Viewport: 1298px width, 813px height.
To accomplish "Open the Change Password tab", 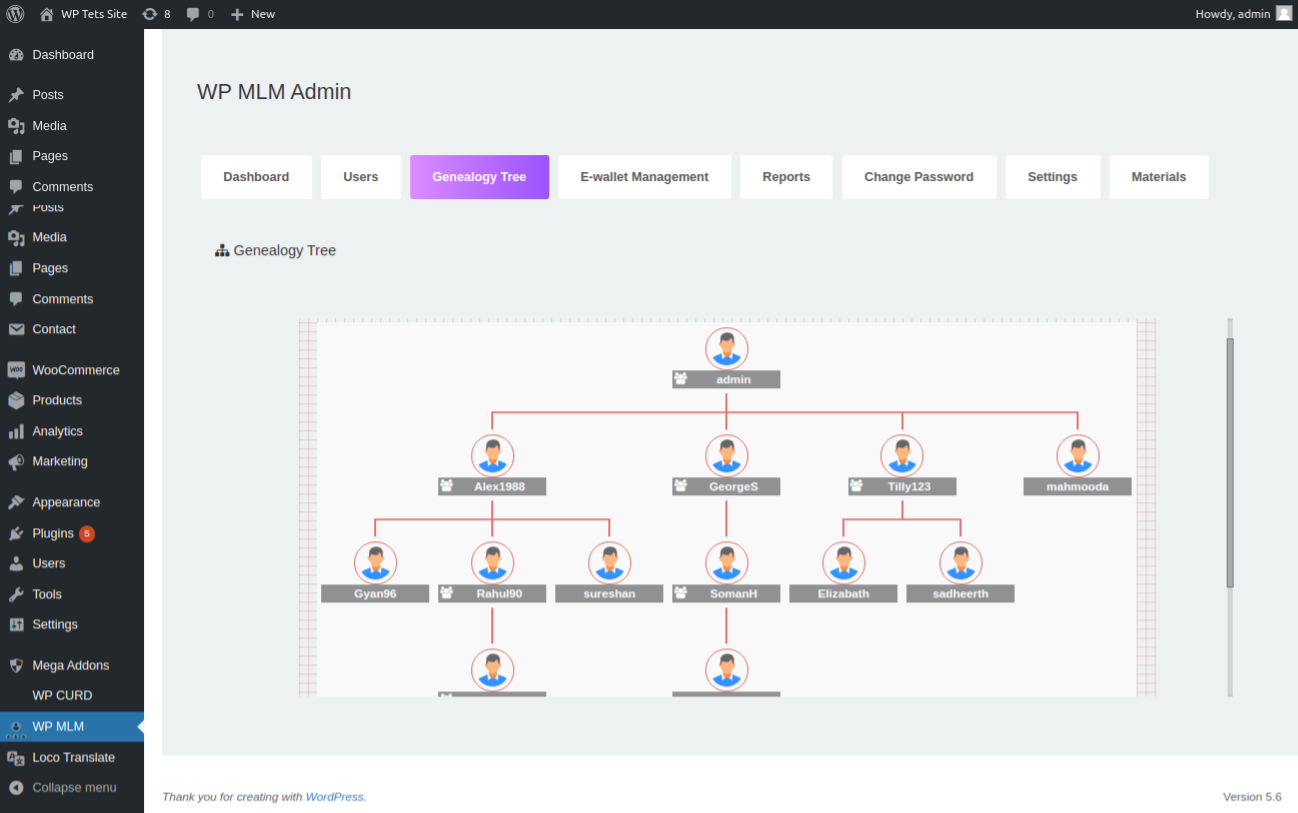I will point(919,177).
